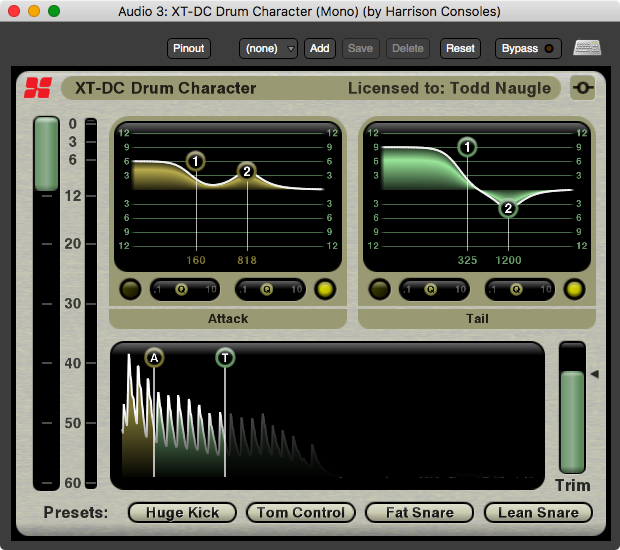Select Tail EQ node 2 handle
The height and width of the screenshot is (550, 620).
pos(508,208)
